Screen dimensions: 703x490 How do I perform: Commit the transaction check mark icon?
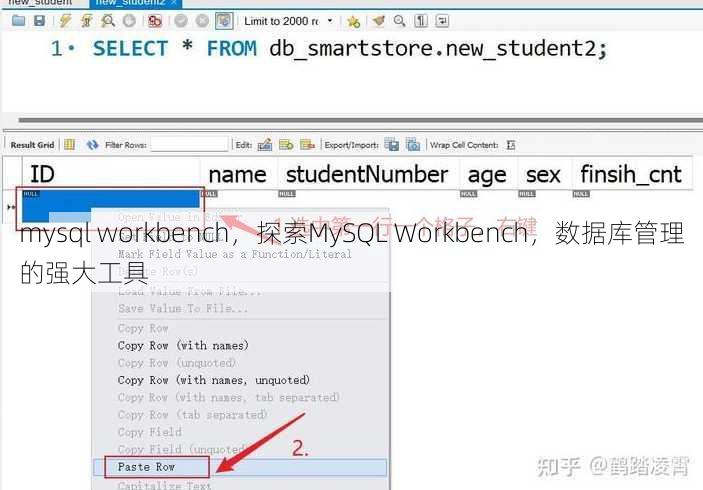pyautogui.click(x=181, y=21)
